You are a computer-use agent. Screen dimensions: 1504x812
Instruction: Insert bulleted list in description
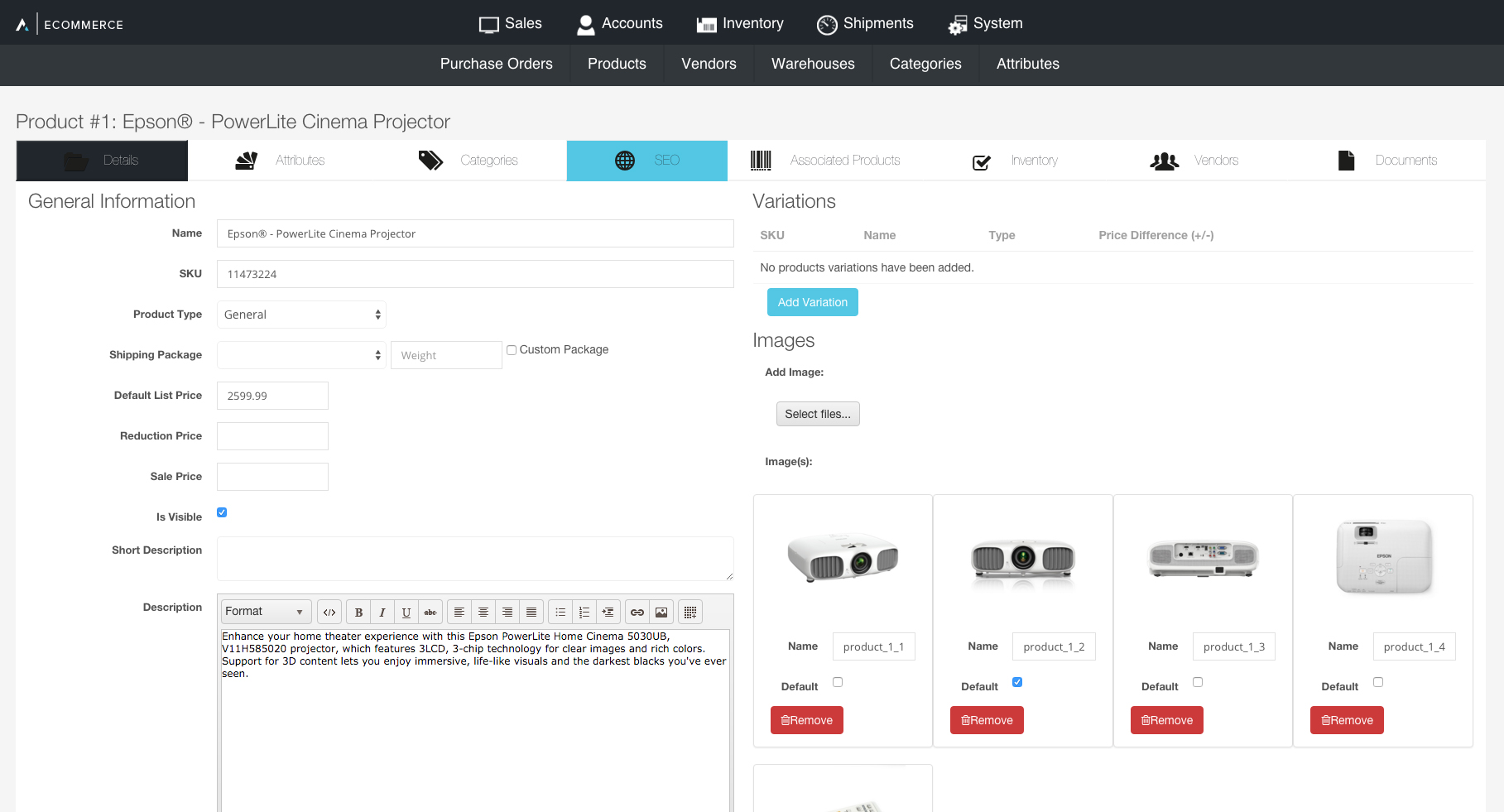(560, 613)
